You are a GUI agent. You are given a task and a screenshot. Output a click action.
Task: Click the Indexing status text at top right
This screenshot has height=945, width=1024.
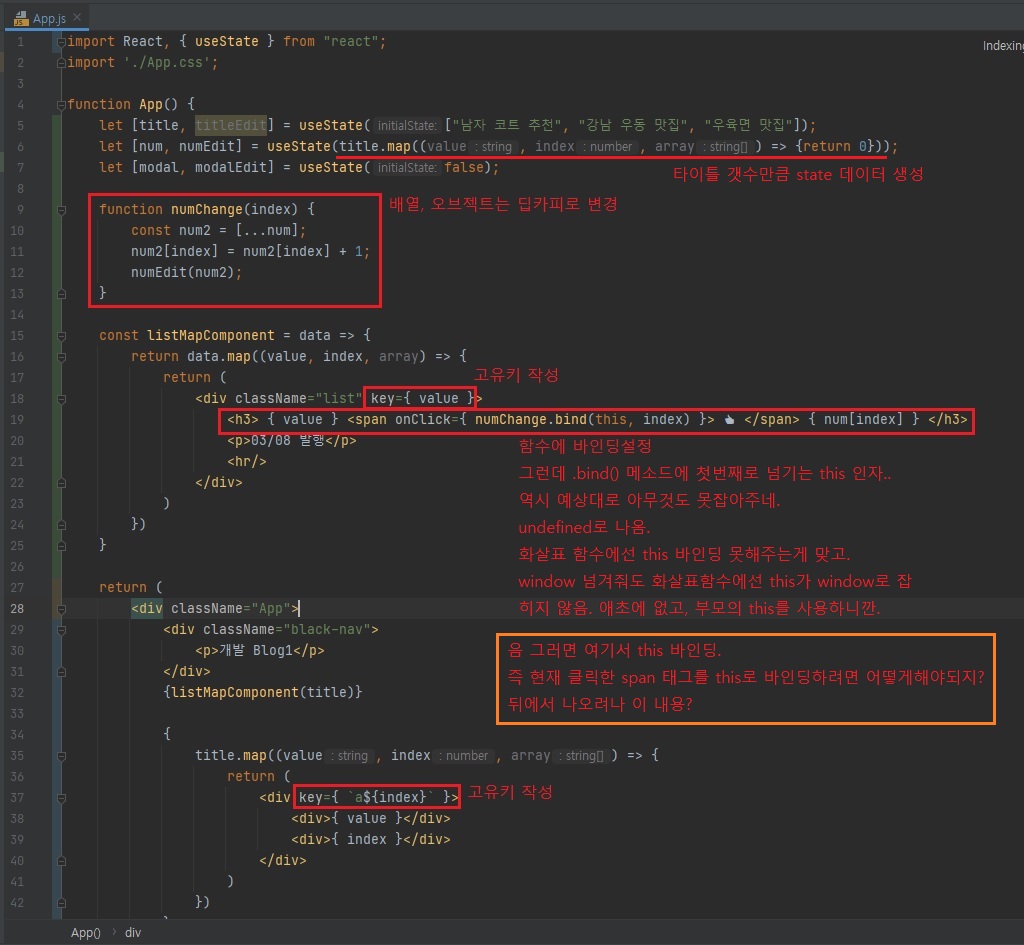click(x=1003, y=46)
